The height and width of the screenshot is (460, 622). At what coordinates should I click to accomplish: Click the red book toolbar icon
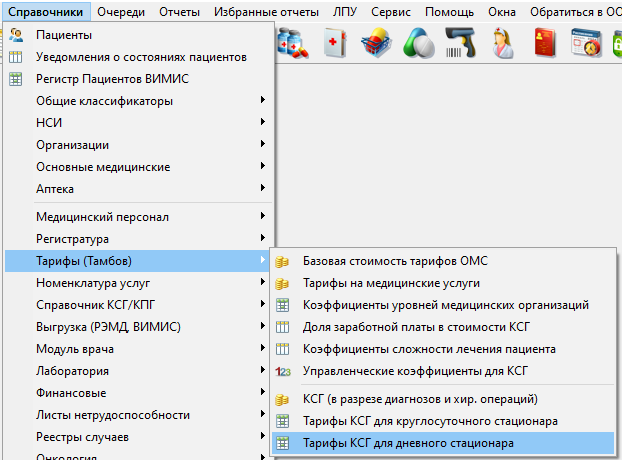tap(544, 44)
